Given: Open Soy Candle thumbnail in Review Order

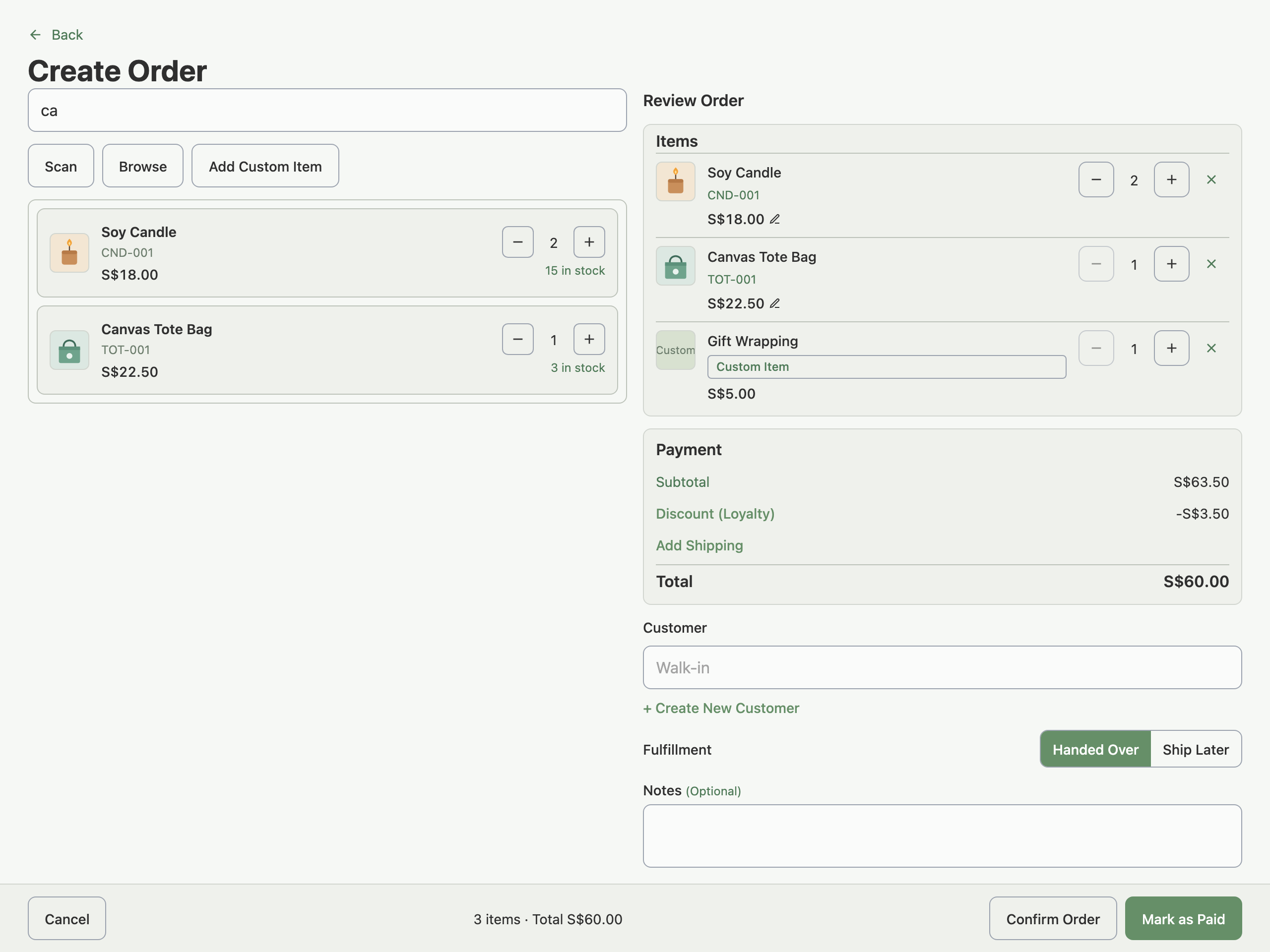Looking at the screenshot, I should [675, 181].
